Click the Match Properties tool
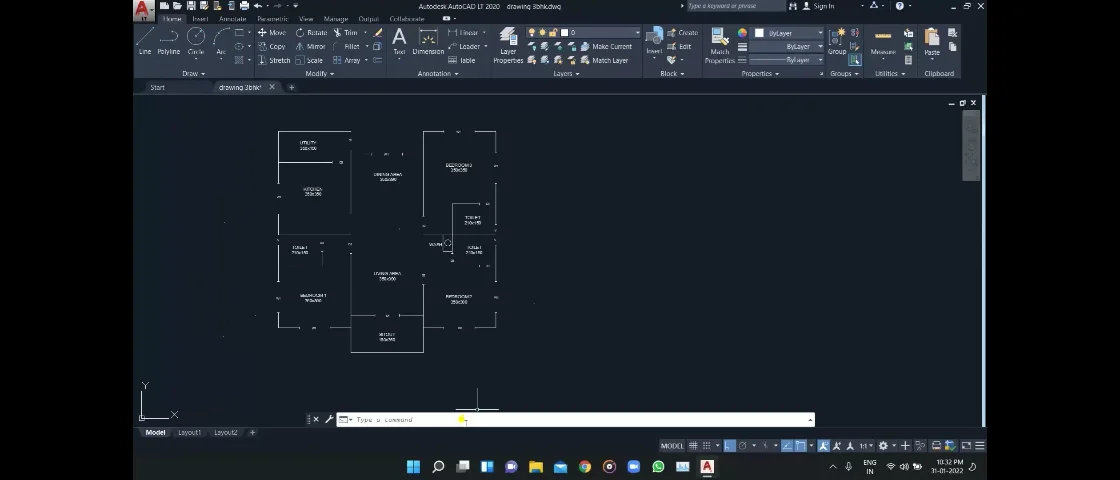 719,46
